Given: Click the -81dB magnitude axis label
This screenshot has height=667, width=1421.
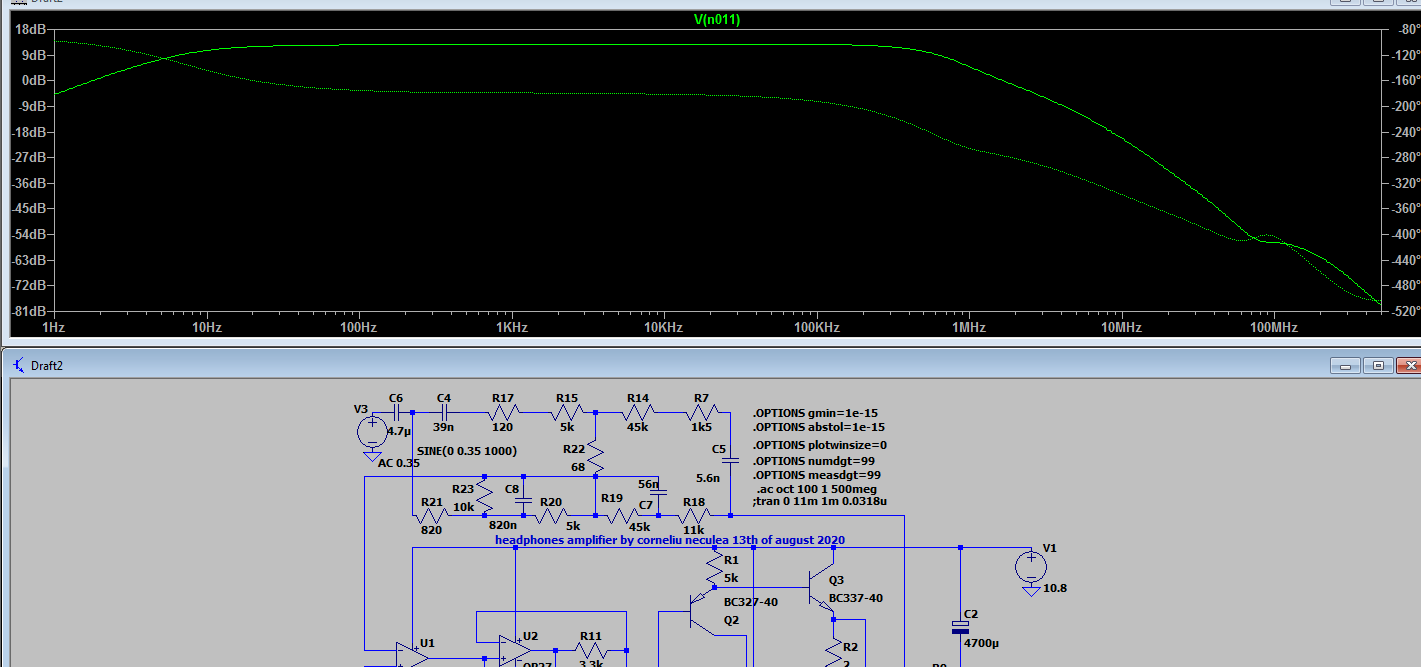Looking at the screenshot, I should click(x=28, y=311).
